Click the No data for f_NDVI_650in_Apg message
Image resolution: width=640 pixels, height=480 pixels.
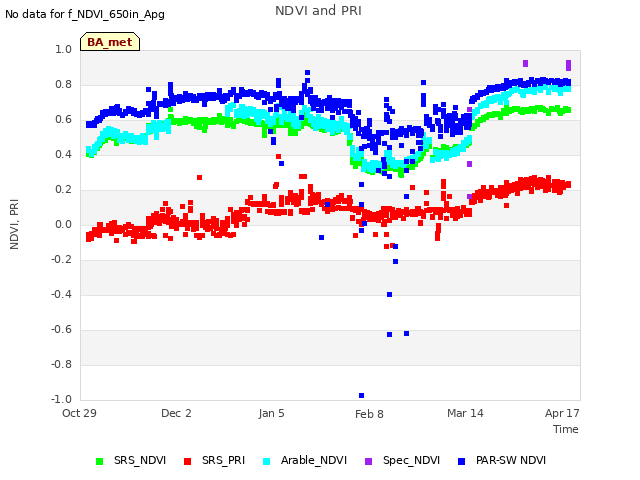tap(85, 14)
